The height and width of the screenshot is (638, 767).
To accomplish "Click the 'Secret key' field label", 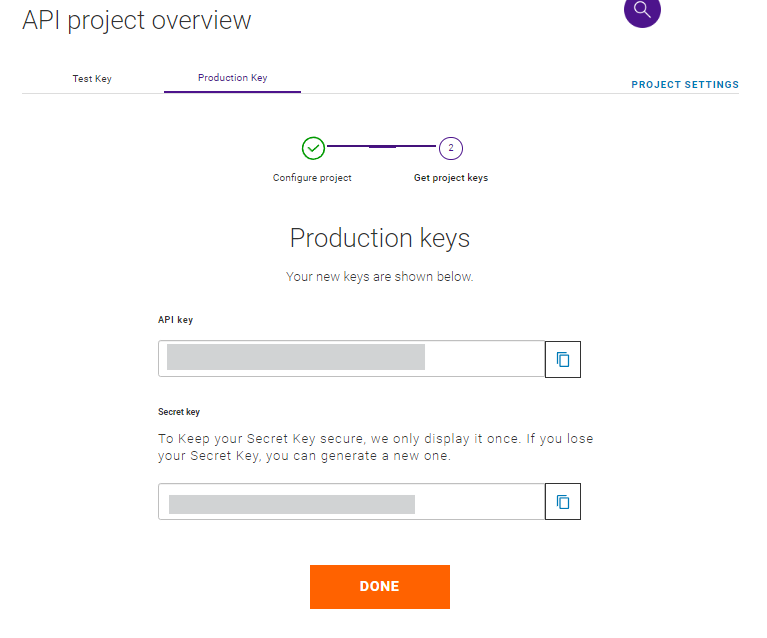I will 179,411.
